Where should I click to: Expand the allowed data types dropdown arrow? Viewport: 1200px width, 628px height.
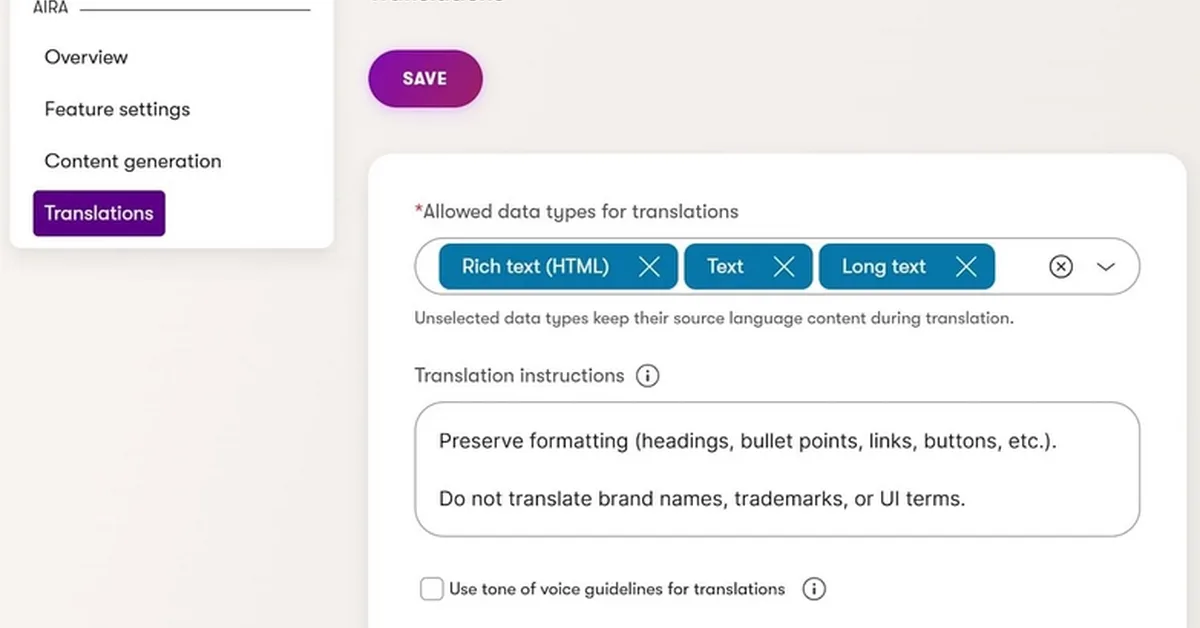(x=1106, y=267)
